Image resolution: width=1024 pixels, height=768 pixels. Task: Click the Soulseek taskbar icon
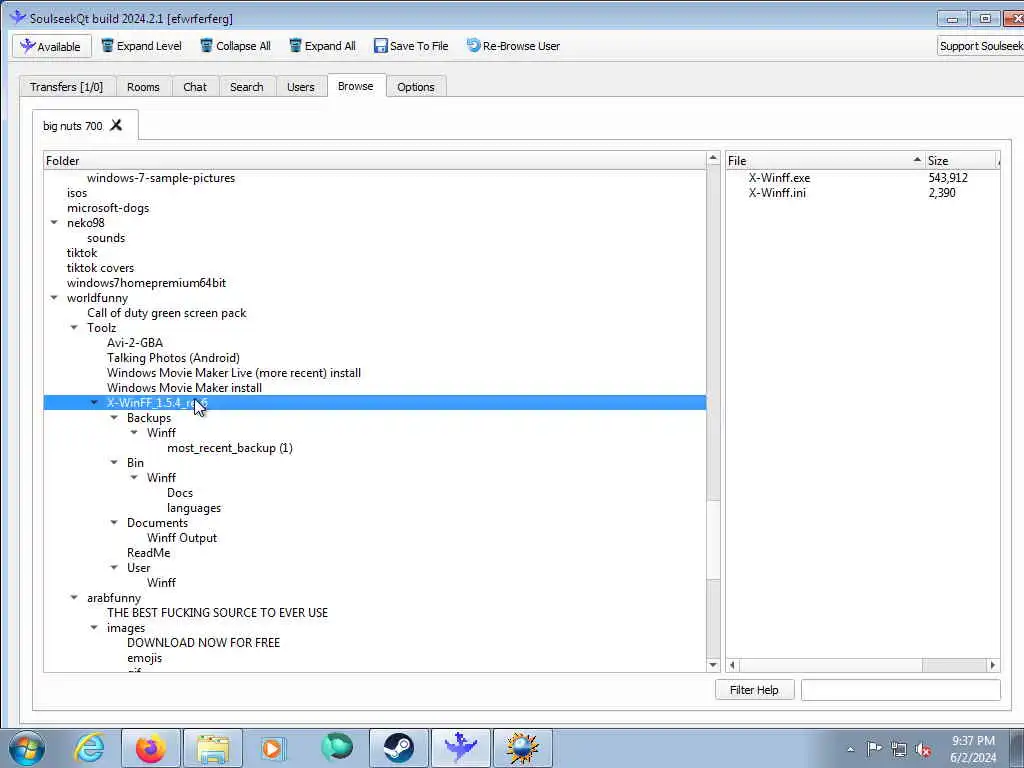[460, 748]
